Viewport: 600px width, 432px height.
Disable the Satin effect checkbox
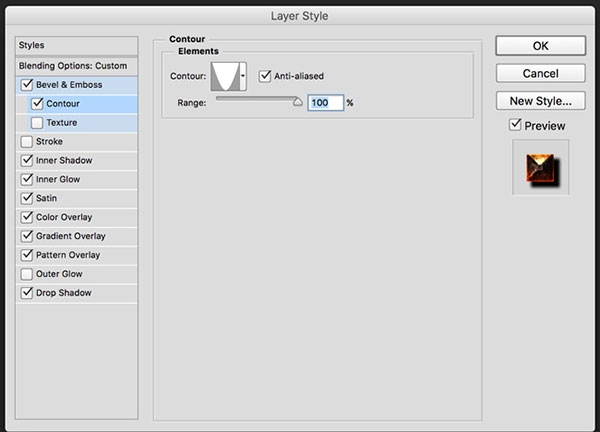[27, 198]
